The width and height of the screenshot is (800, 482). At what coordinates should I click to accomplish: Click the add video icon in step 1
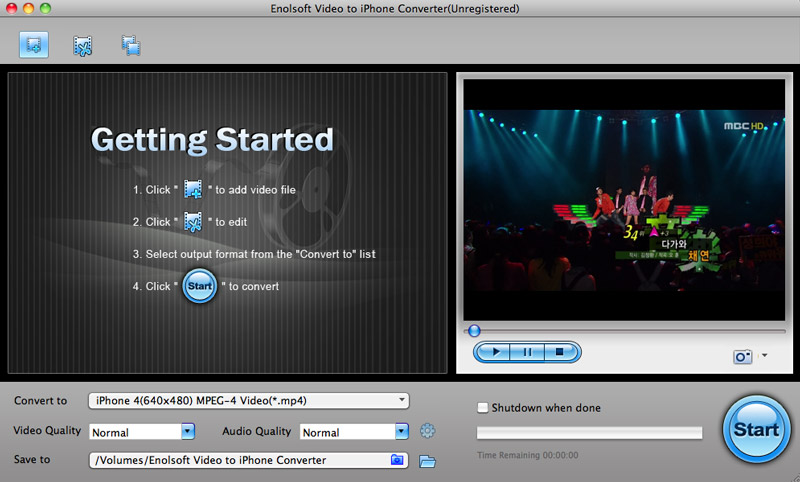[x=193, y=189]
